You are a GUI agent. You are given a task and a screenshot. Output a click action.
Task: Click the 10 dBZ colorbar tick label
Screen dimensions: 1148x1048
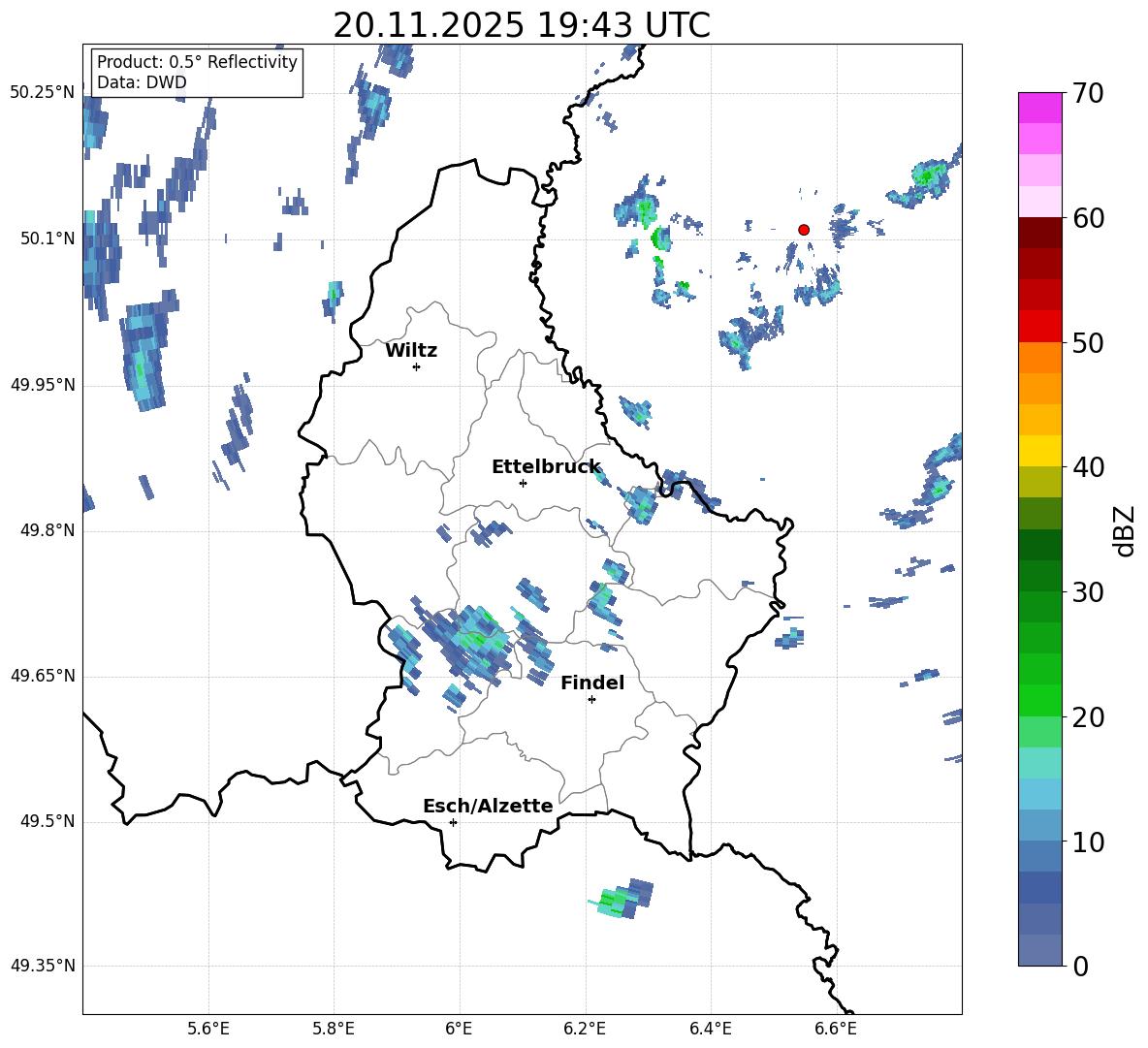point(1088,842)
